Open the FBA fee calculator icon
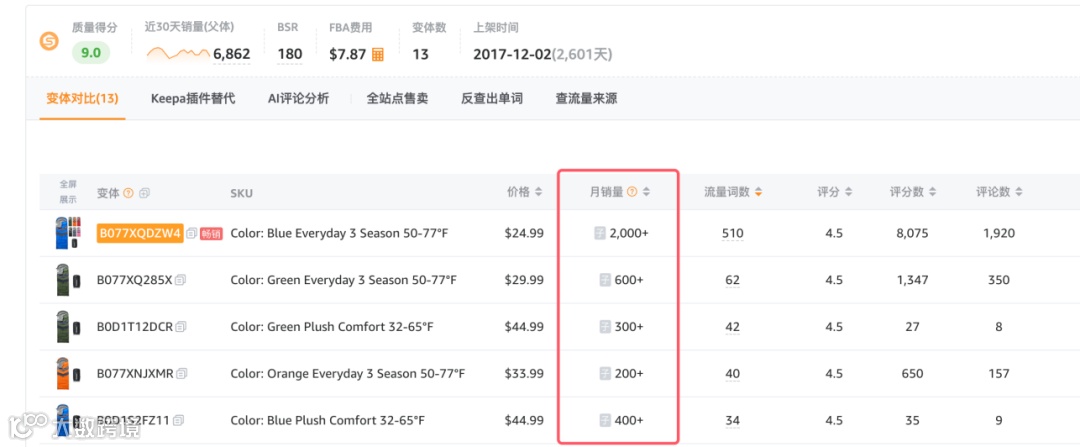This screenshot has width=1080, height=447. click(377, 54)
